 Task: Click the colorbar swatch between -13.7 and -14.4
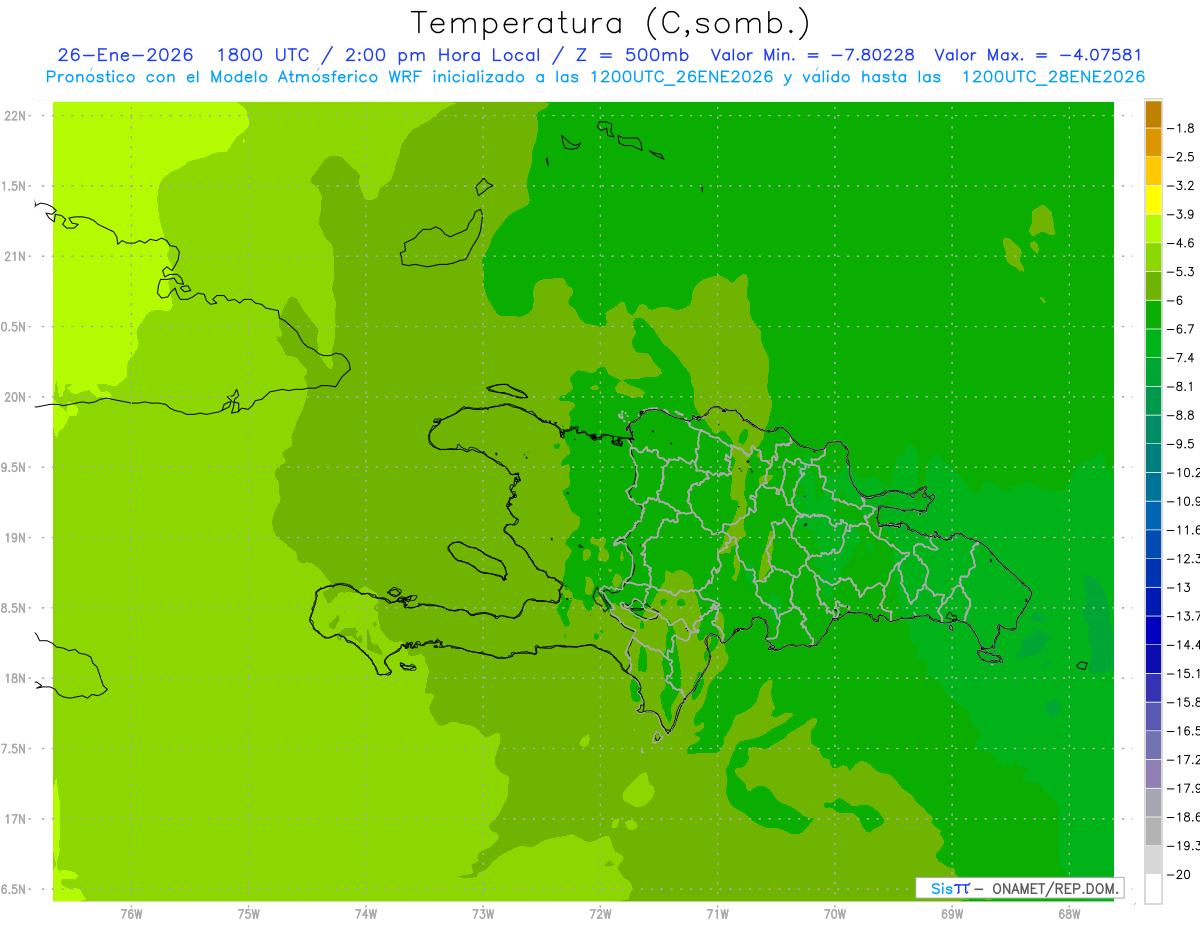[1153, 630]
